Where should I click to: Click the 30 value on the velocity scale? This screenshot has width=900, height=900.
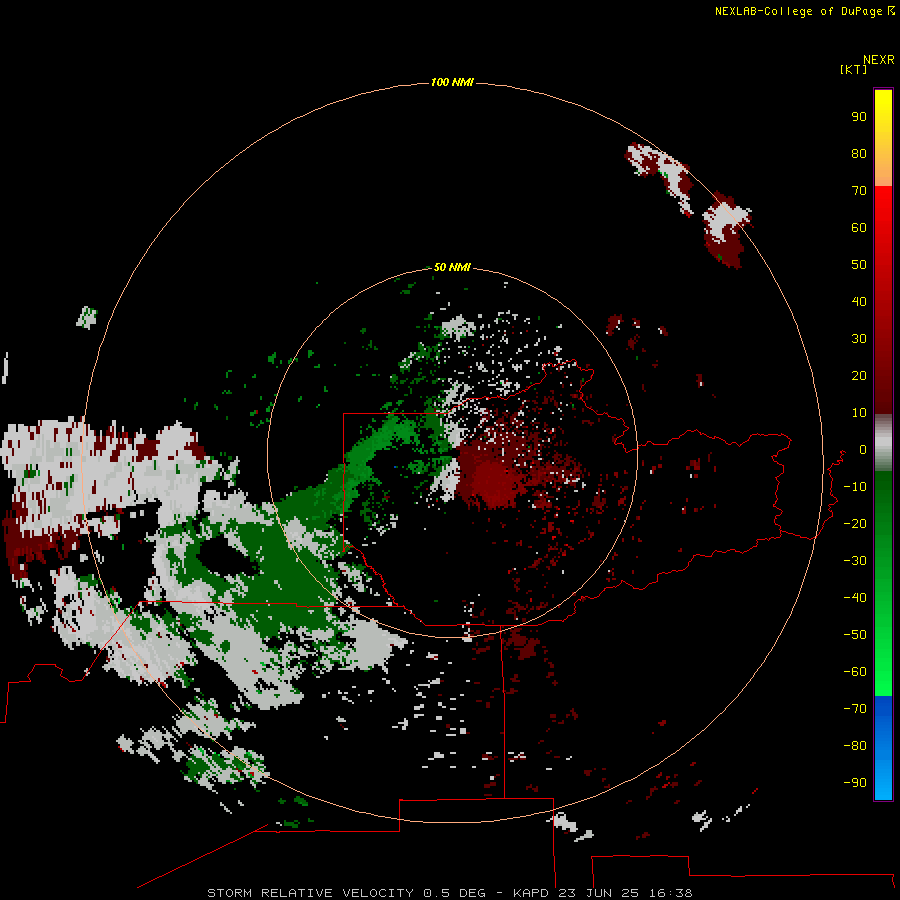(859, 339)
